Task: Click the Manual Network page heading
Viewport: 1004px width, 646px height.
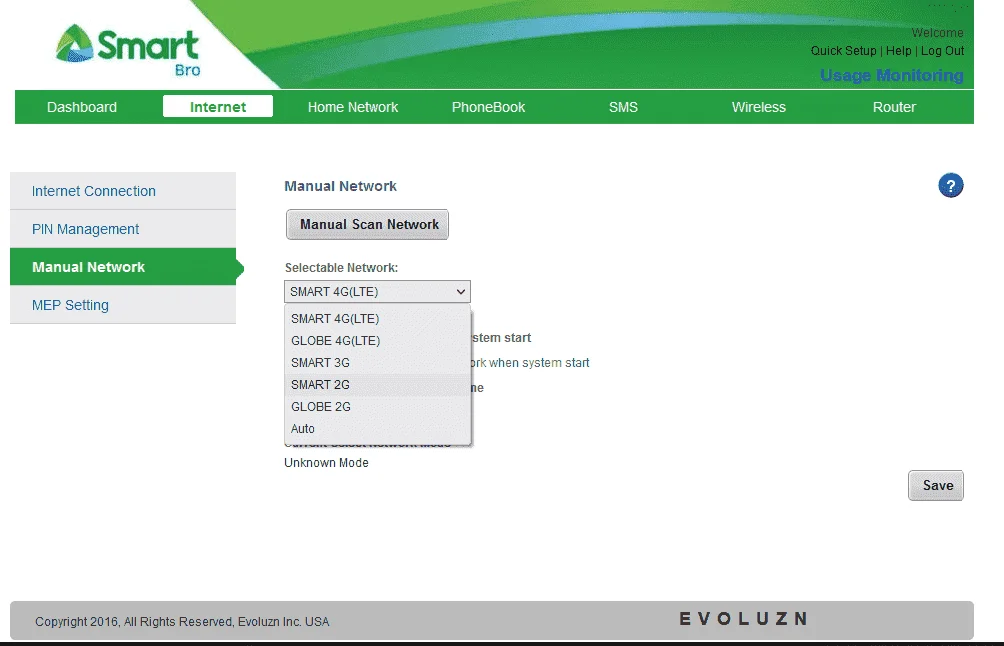Action: point(341,186)
